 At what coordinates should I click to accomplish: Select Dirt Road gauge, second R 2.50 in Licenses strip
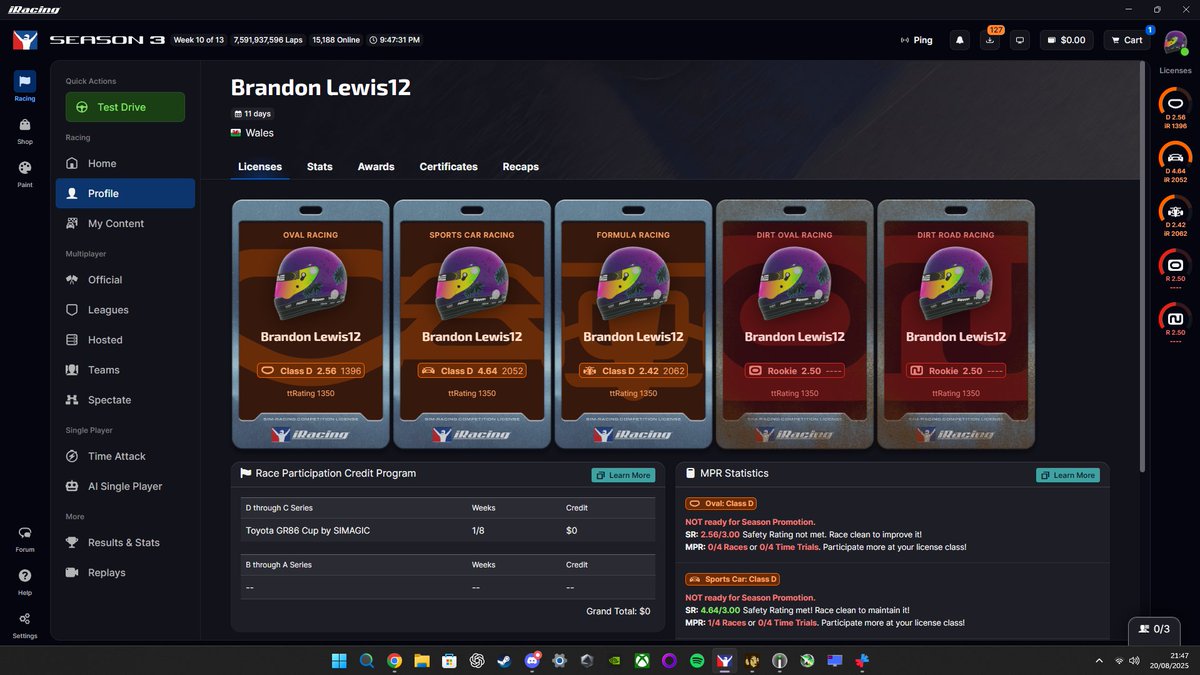tap(1176, 322)
